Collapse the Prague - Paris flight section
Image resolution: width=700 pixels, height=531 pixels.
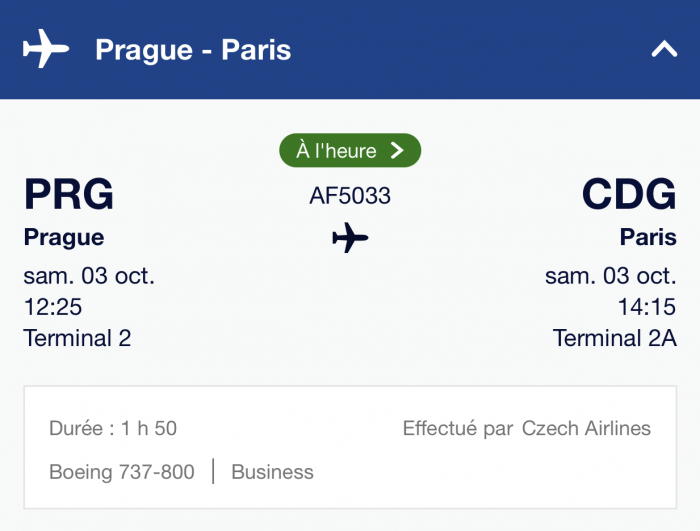[x=664, y=49]
